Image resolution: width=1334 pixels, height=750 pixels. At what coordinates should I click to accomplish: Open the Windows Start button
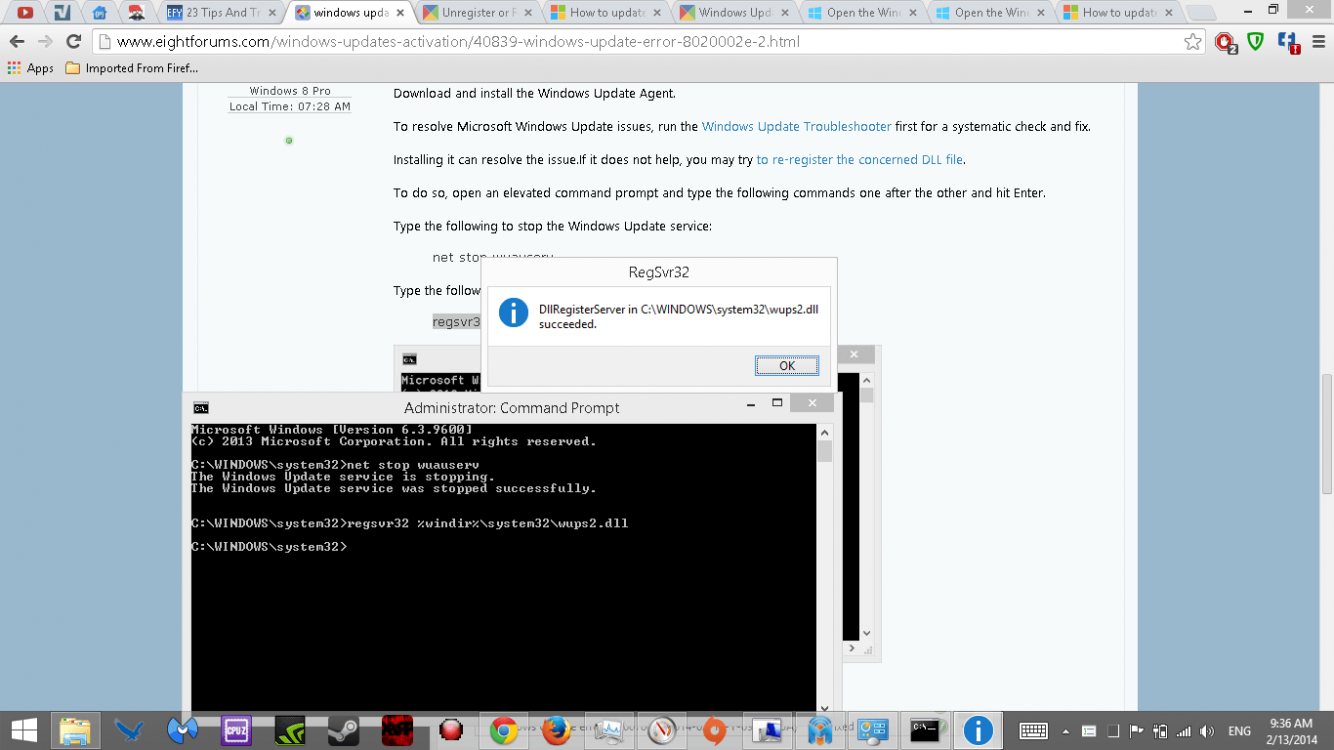point(24,731)
